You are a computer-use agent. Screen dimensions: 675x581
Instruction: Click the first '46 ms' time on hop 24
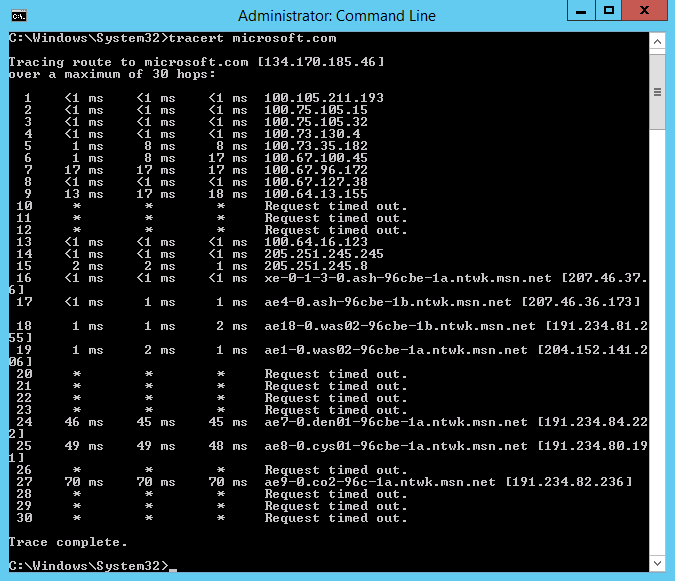tap(84, 422)
